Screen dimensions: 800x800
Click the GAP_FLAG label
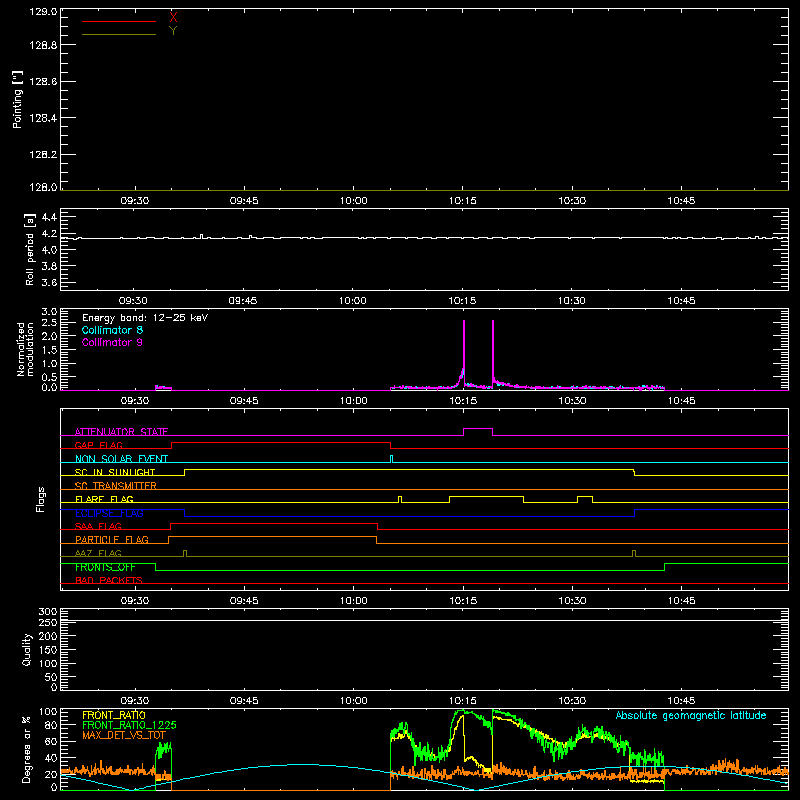tap(98, 445)
